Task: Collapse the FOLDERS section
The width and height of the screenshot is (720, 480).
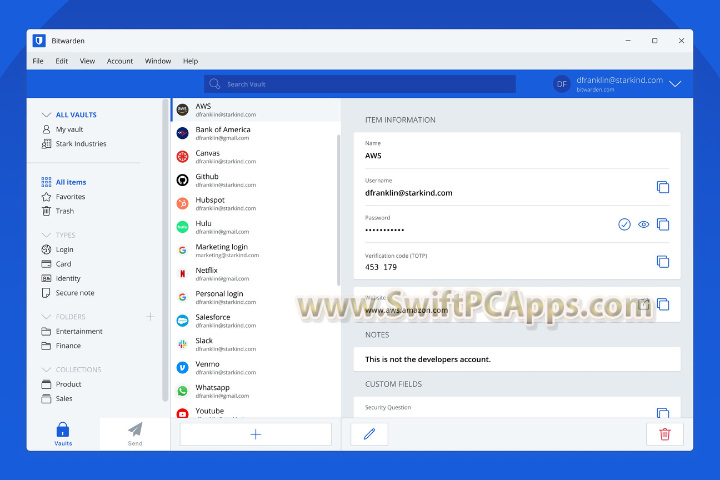Action: click(x=46, y=317)
